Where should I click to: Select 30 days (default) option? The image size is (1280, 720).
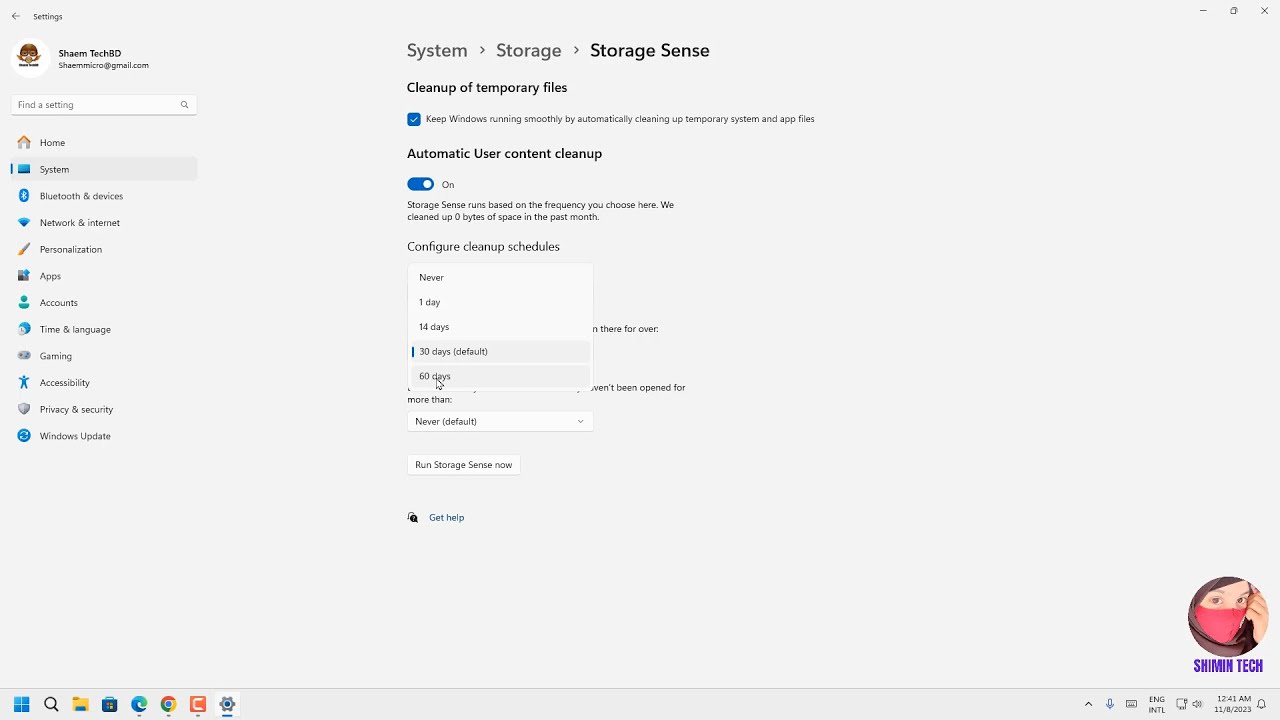(x=500, y=352)
